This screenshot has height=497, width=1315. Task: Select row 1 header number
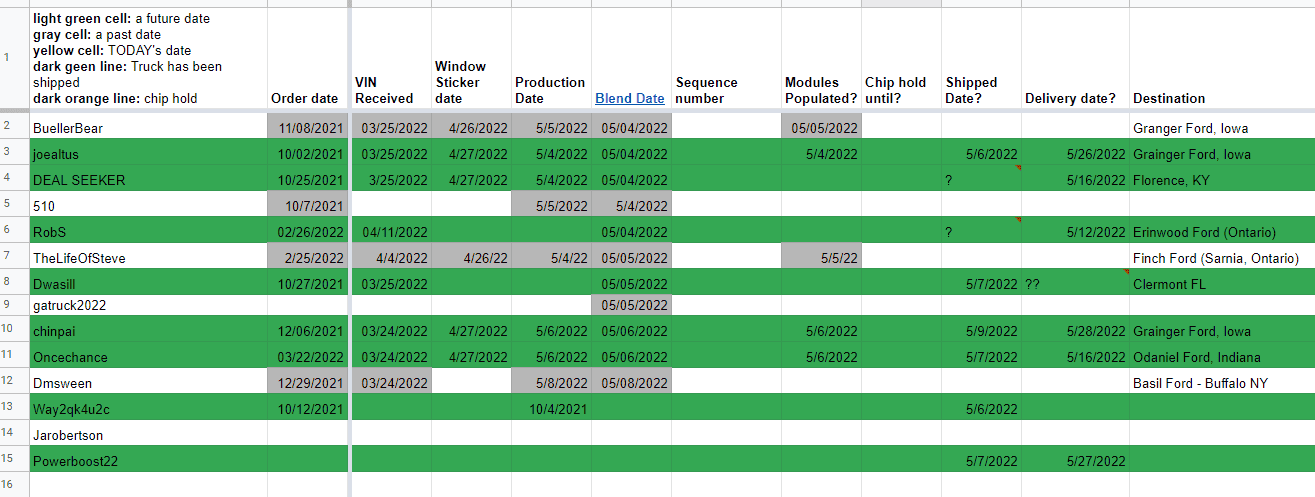(x=7, y=58)
